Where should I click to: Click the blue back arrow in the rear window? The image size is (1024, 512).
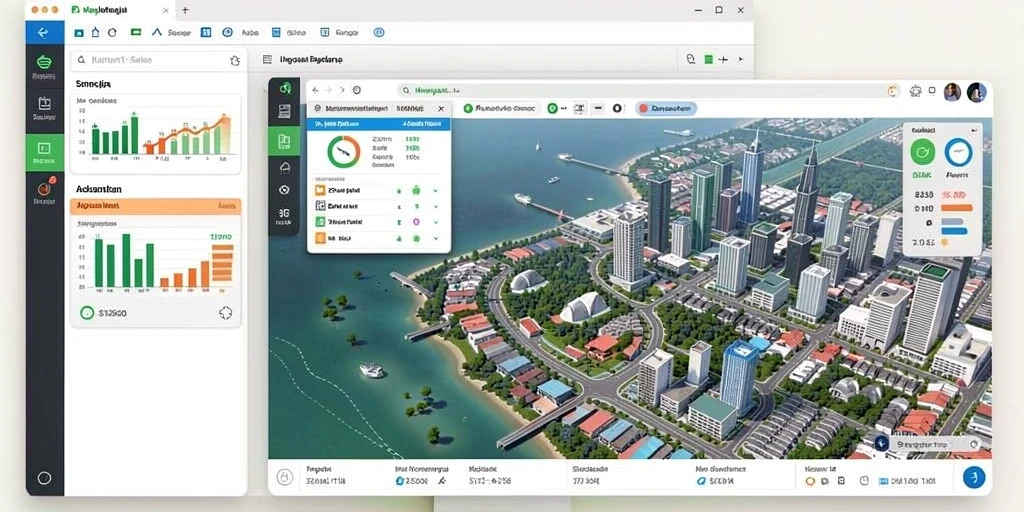[44, 32]
